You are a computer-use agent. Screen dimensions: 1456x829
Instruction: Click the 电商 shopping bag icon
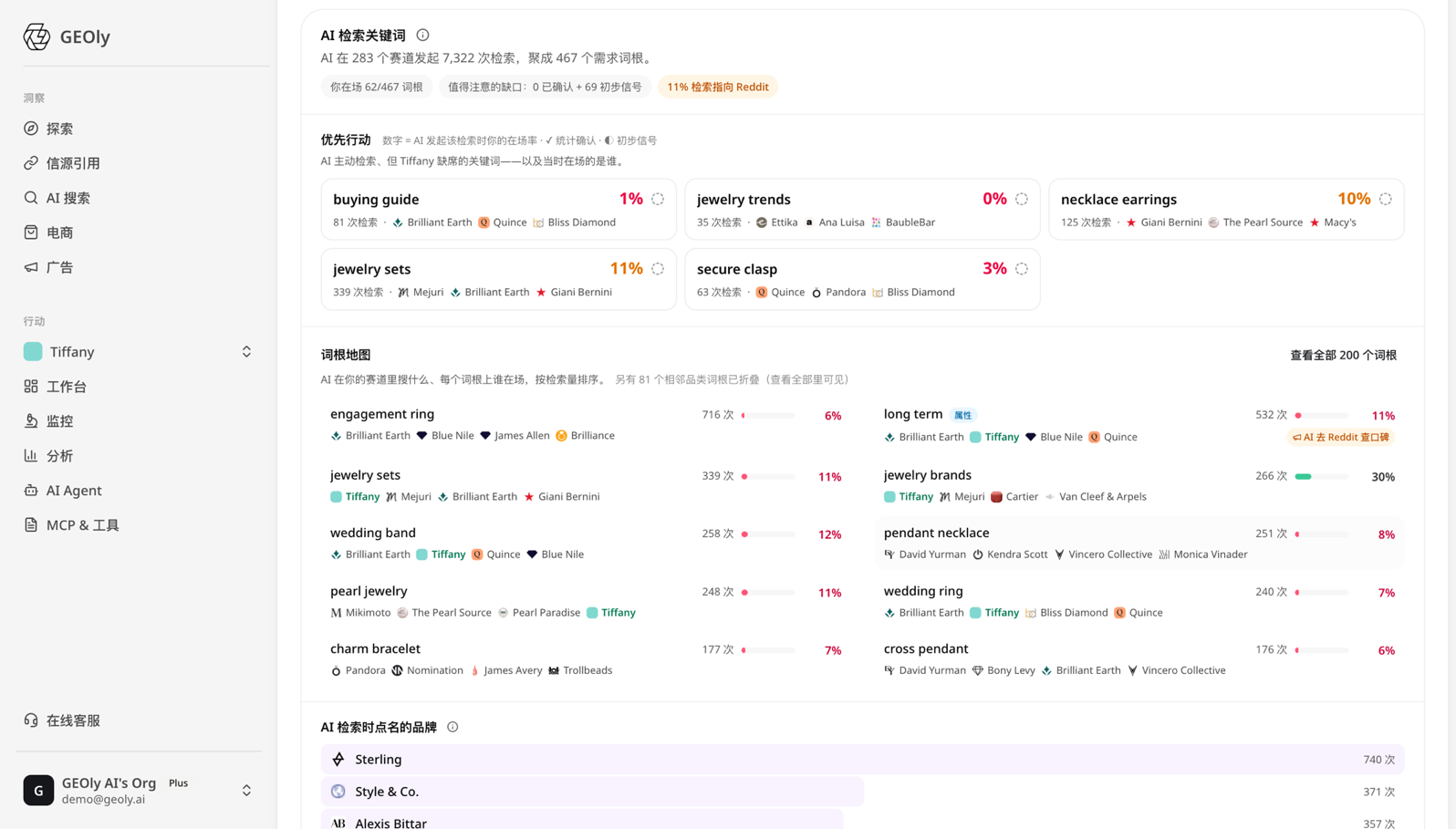tap(31, 233)
